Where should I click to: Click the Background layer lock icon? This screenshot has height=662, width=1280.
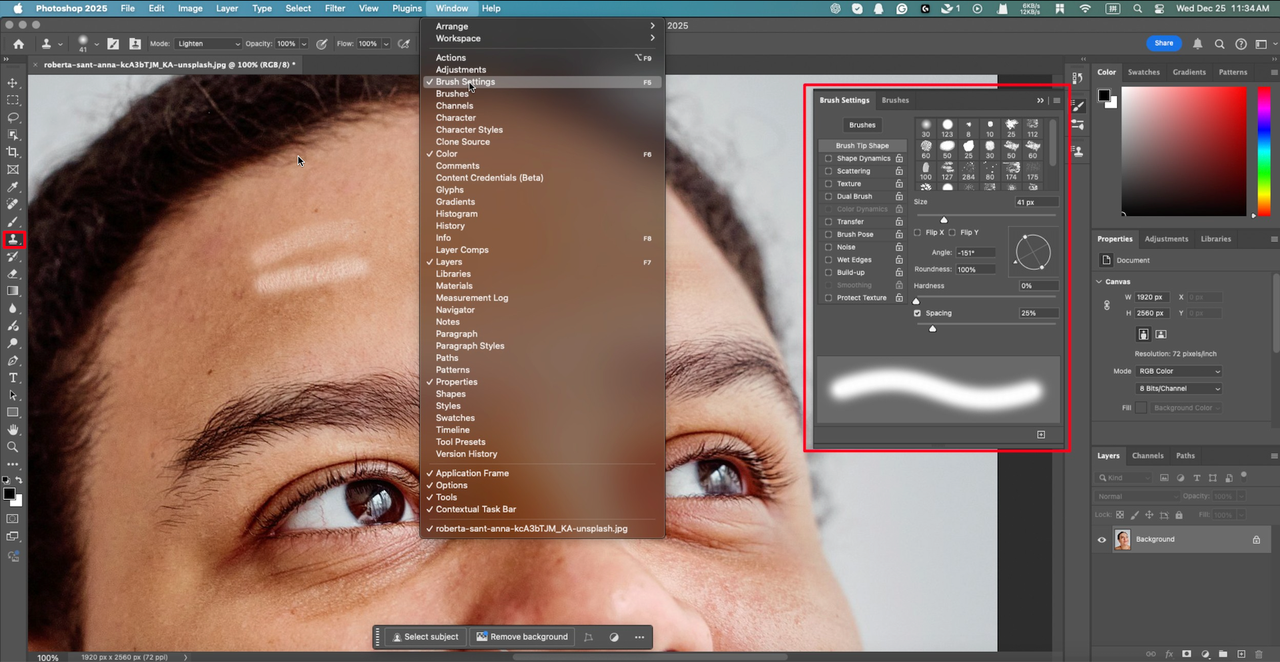coord(1257,539)
